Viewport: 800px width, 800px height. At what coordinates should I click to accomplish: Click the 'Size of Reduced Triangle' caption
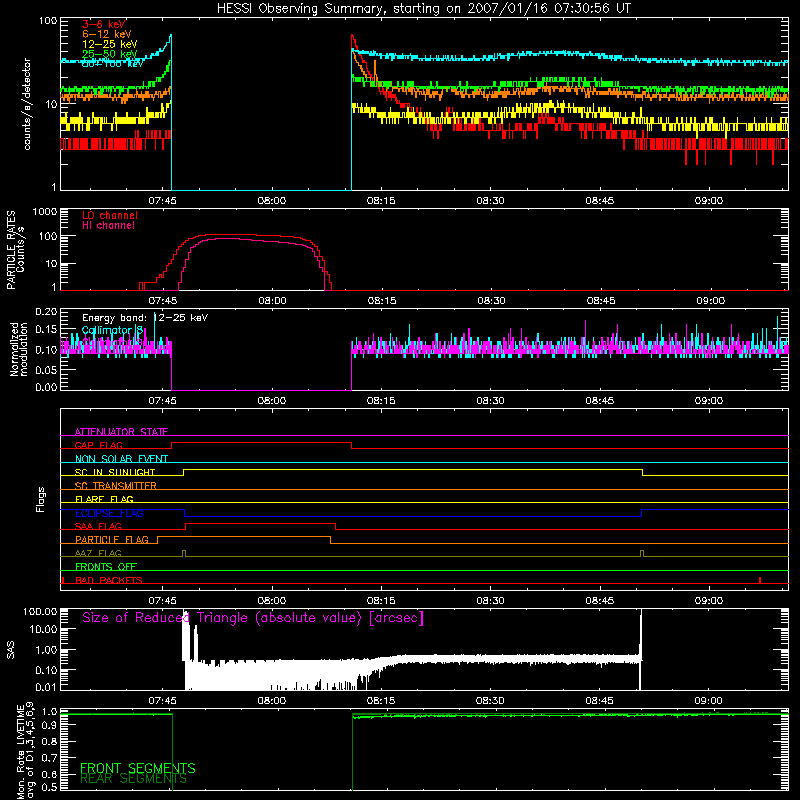[253, 618]
